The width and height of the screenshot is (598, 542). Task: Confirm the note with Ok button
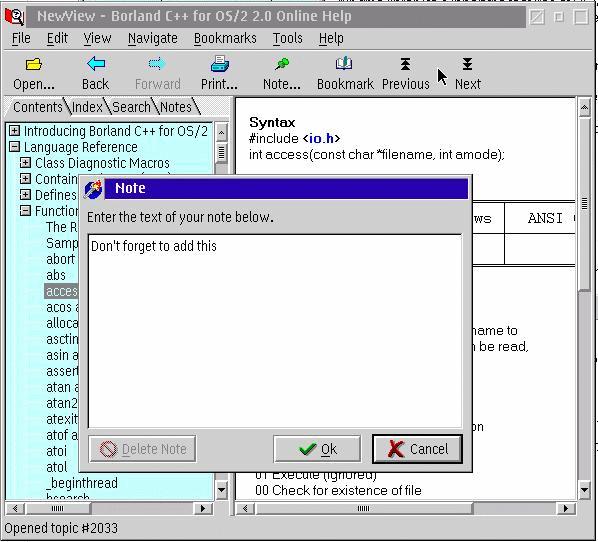[317, 449]
